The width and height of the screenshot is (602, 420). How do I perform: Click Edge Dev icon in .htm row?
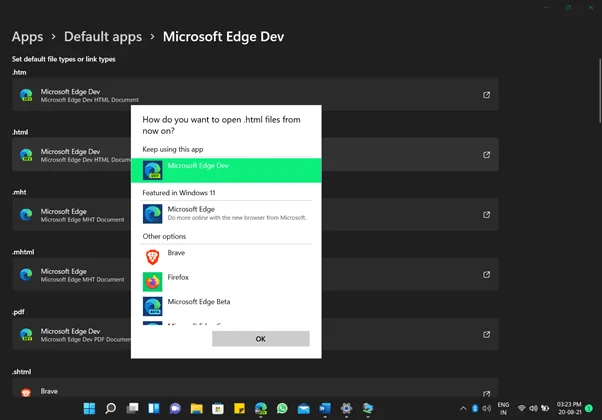click(x=26, y=95)
